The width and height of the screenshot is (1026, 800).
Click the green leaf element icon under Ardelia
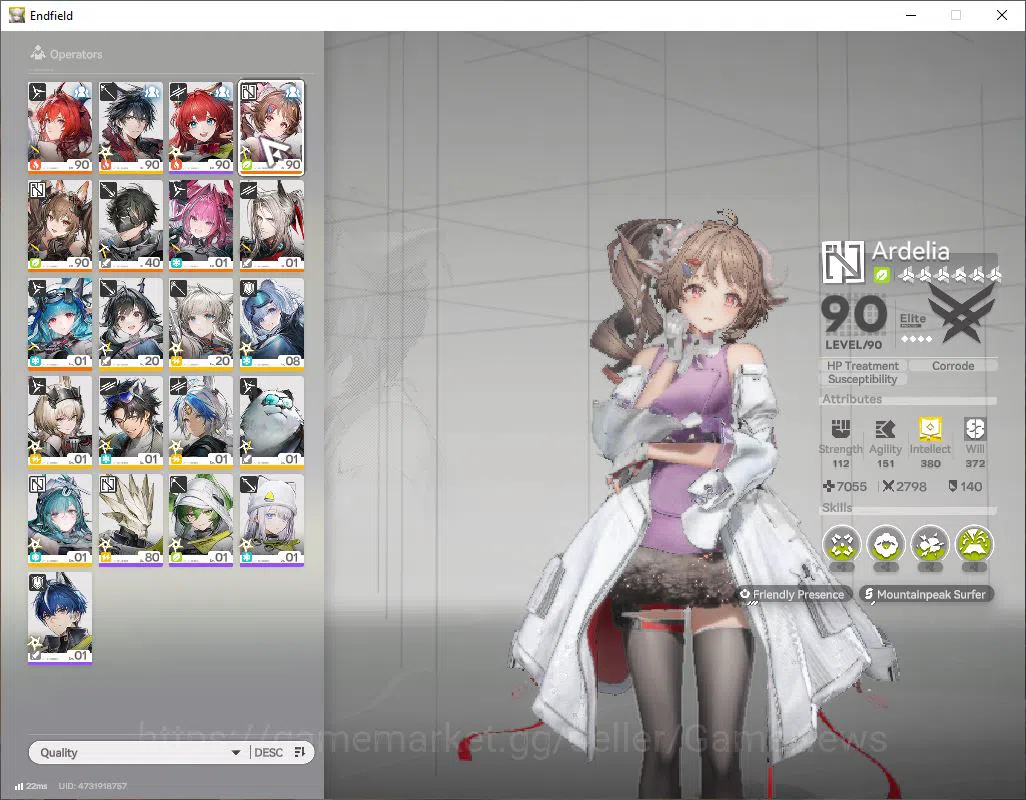point(881,275)
